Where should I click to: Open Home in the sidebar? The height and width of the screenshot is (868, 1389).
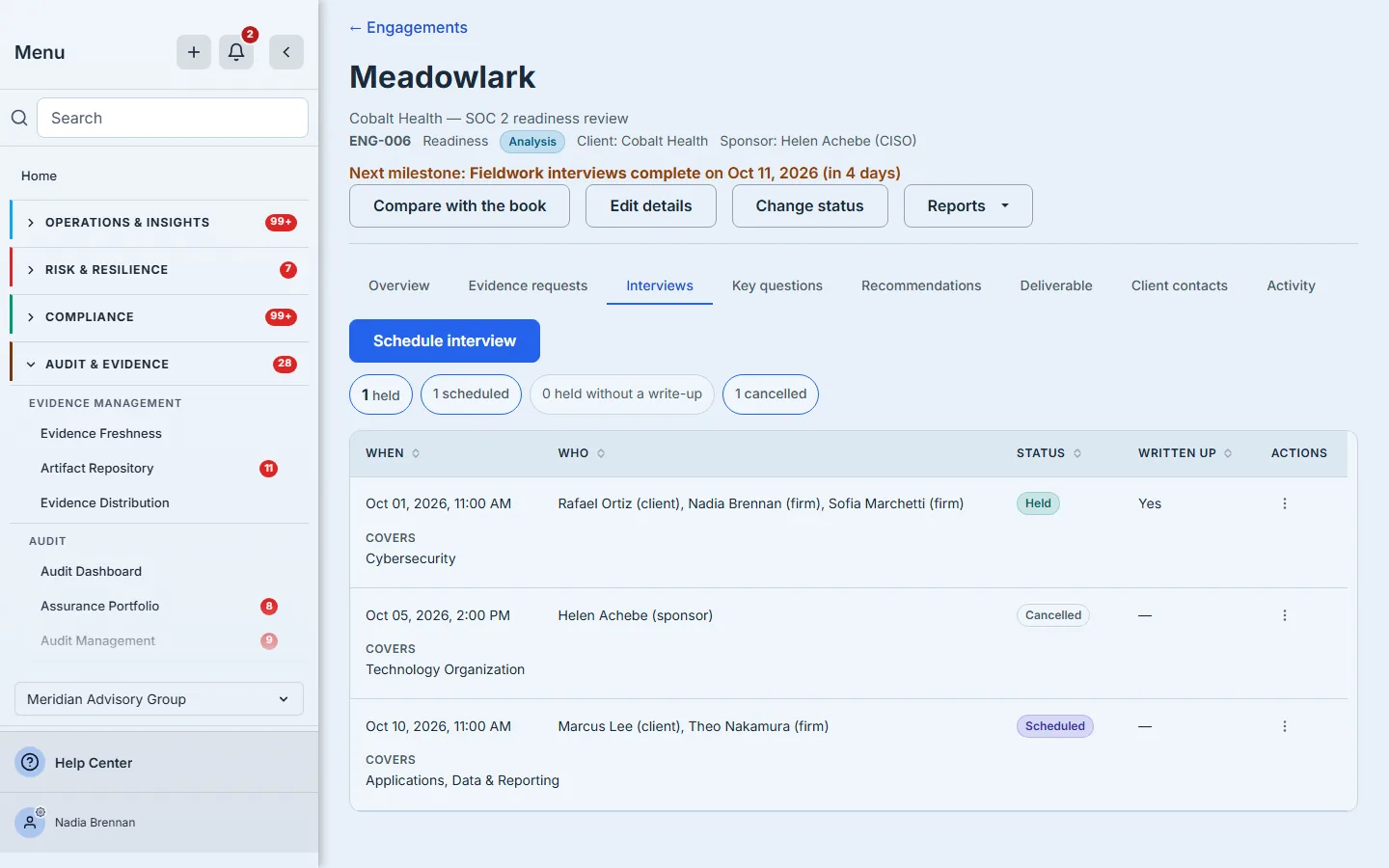pos(39,176)
